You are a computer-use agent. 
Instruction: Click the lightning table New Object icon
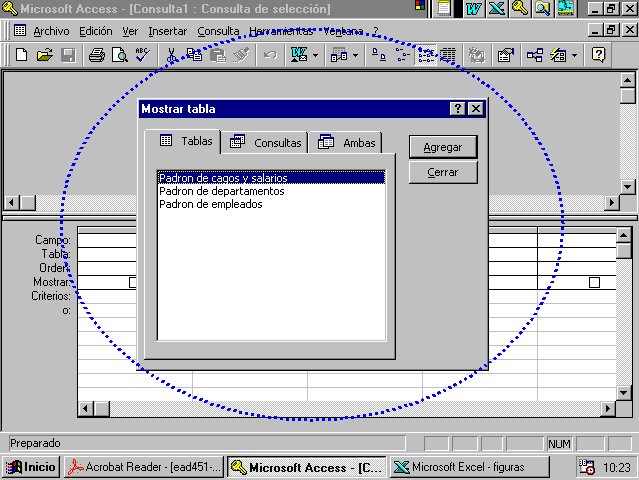point(558,55)
